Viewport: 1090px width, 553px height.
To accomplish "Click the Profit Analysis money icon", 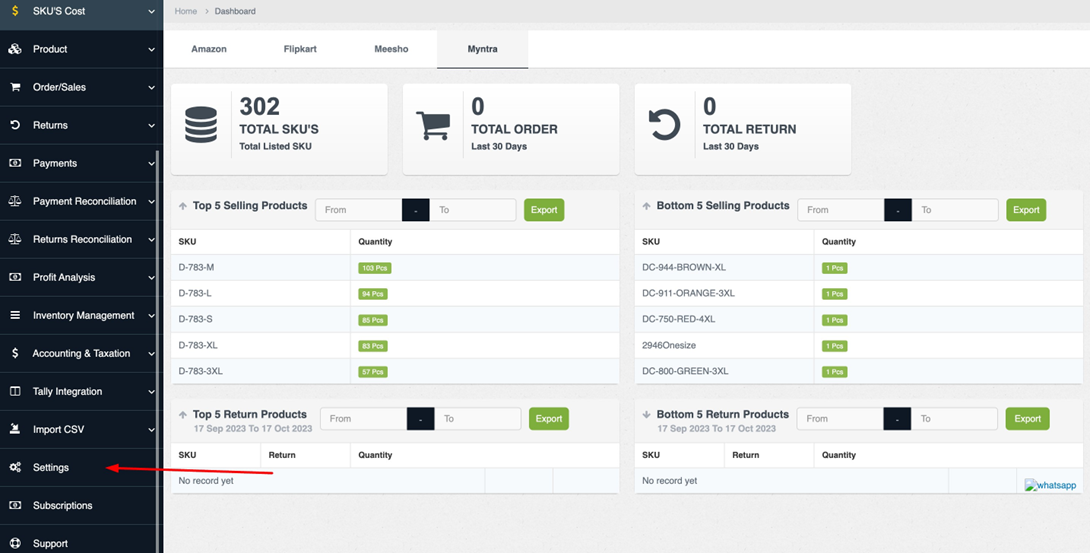I will (15, 277).
